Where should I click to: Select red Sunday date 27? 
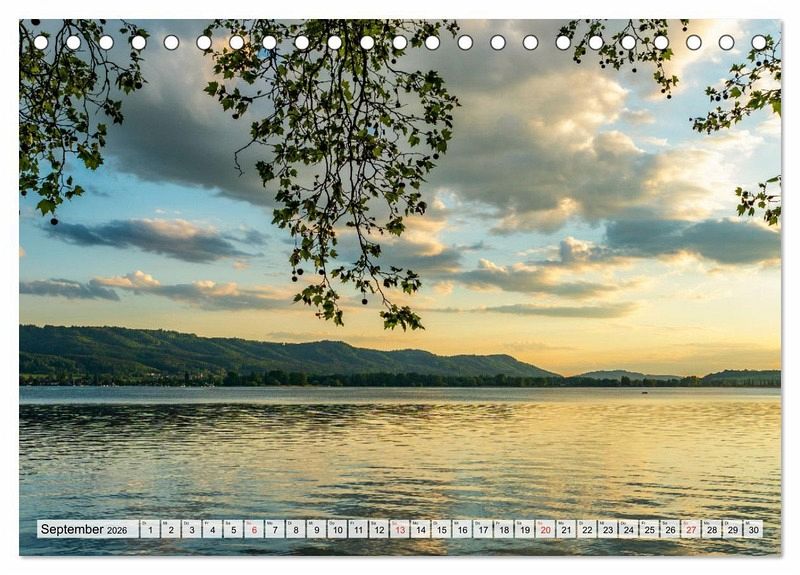(x=690, y=529)
